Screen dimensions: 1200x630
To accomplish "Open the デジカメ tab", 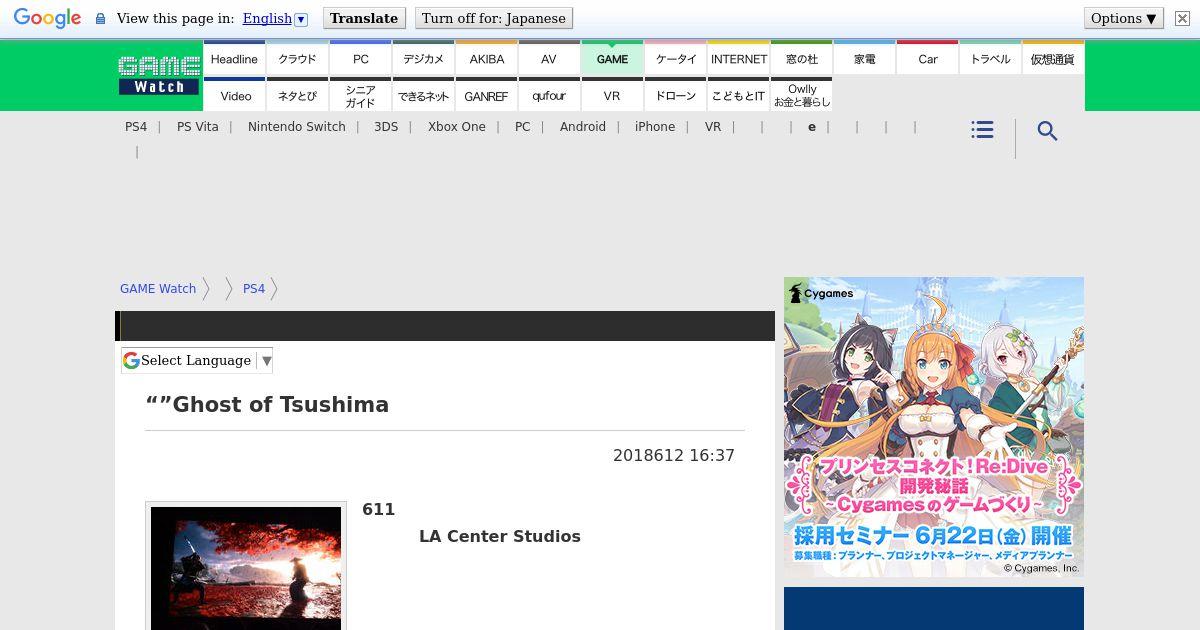I will tap(423, 58).
